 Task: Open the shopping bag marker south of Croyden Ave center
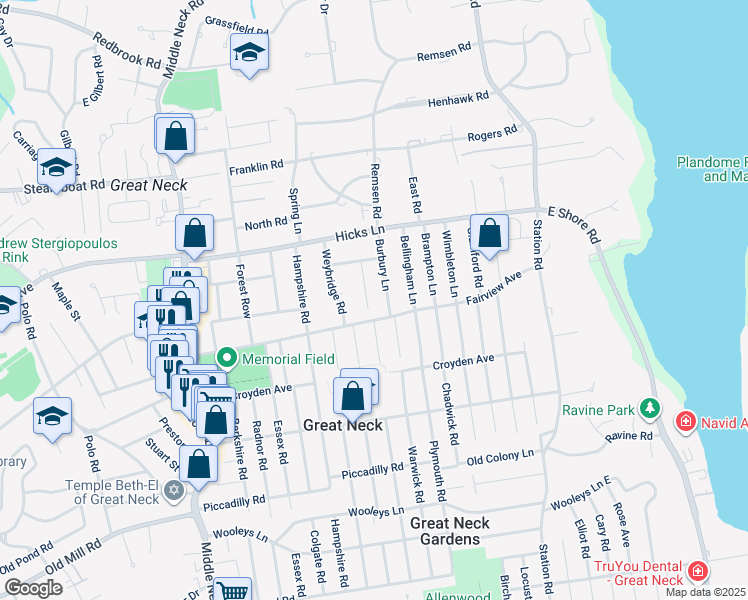tap(353, 398)
